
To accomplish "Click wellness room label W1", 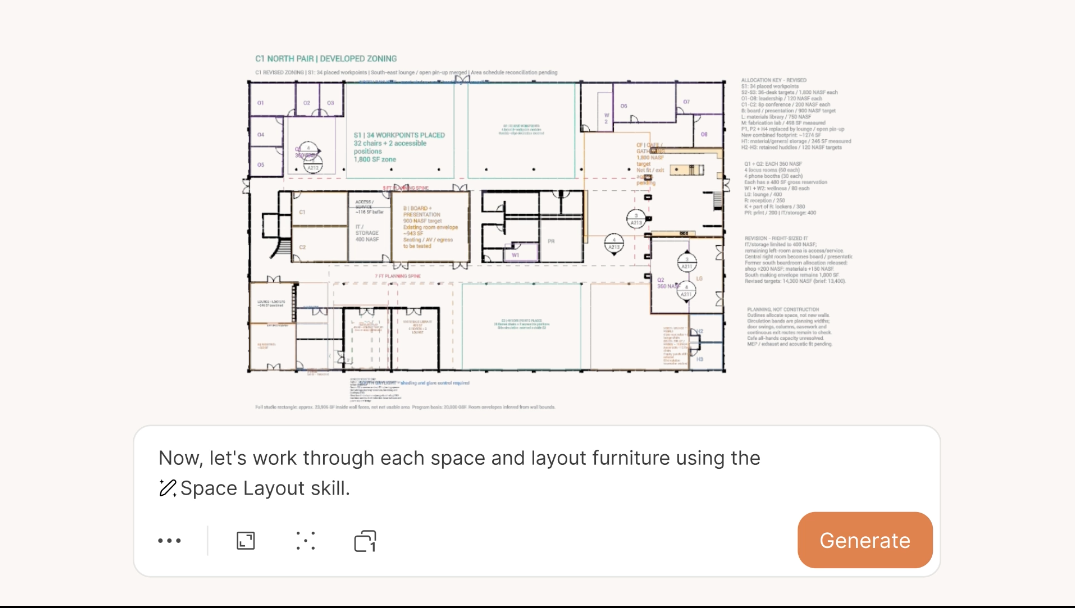I will tap(516, 255).
